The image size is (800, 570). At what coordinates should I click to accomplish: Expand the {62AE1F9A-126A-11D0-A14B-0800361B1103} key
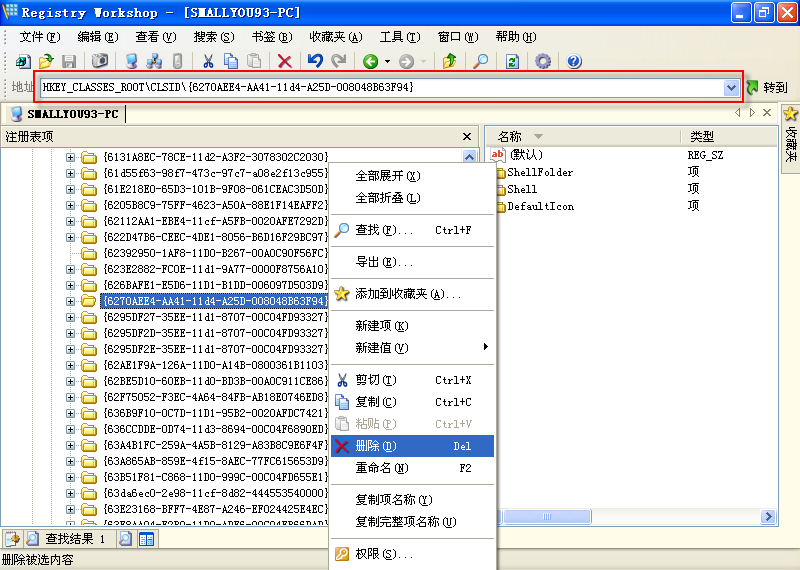coord(70,365)
